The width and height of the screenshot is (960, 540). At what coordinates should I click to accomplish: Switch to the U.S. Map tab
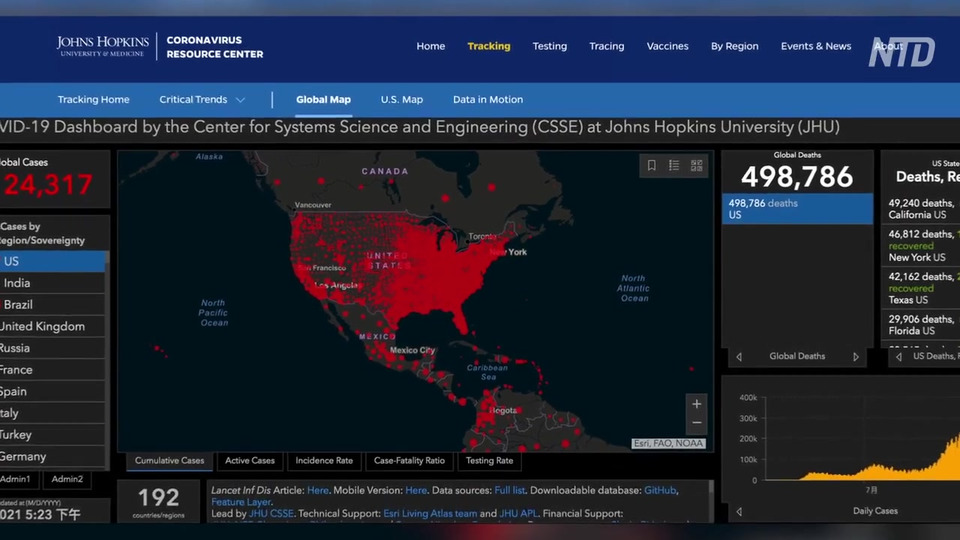click(402, 99)
